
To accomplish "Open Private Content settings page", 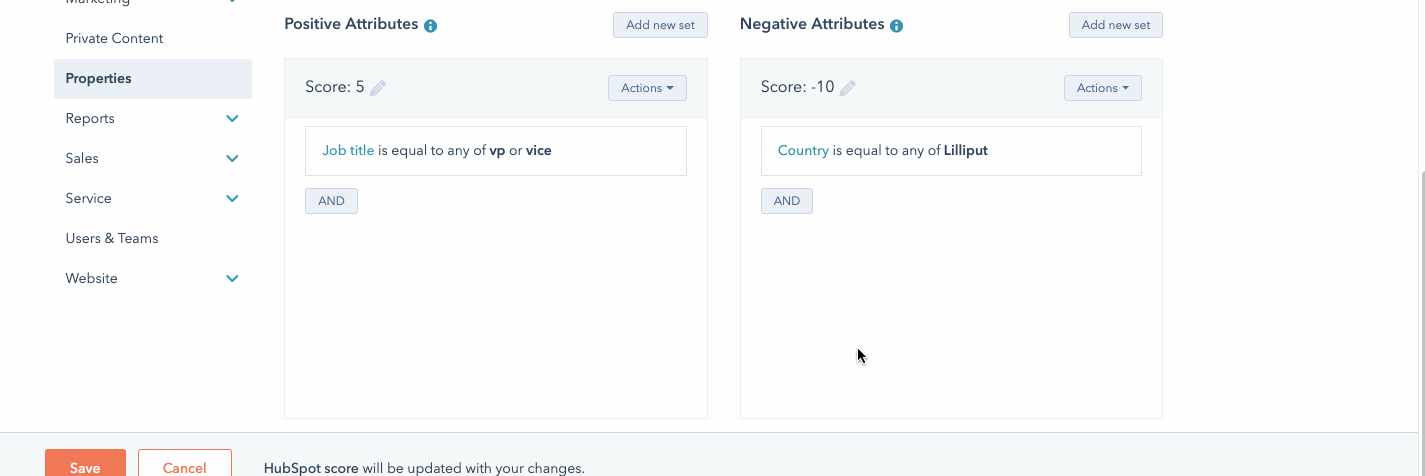I will [114, 38].
